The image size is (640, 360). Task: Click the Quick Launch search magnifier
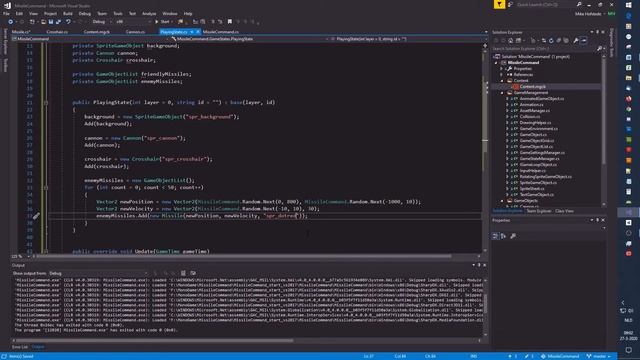pyautogui.click(x=579, y=4)
